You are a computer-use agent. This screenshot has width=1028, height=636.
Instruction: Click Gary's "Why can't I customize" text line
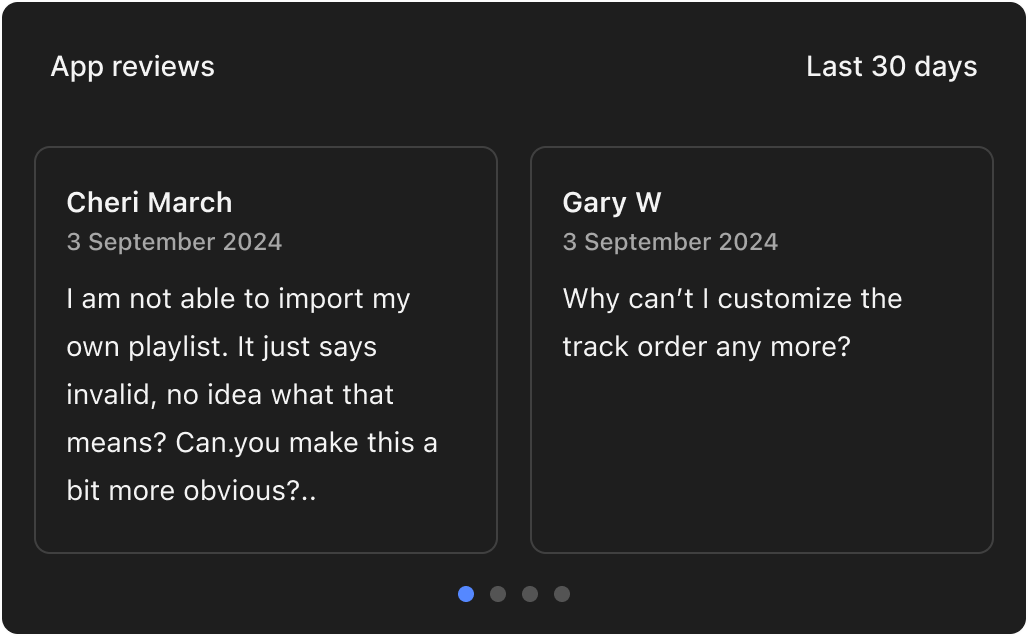coord(732,299)
